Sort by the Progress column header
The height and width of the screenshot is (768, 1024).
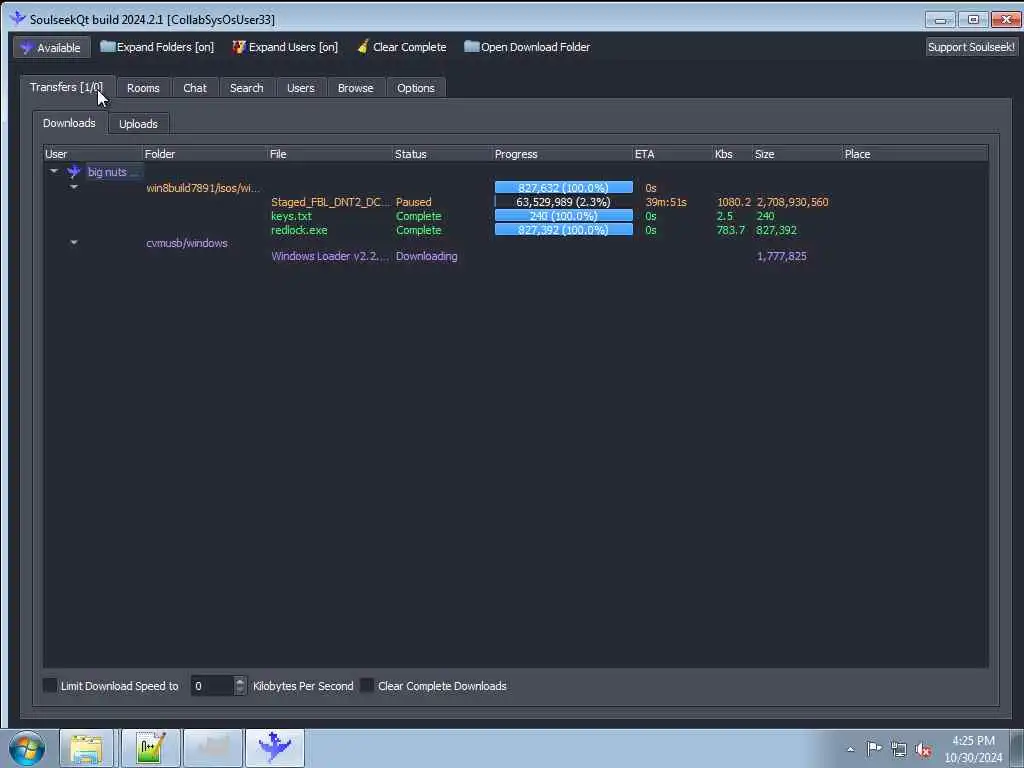point(562,154)
